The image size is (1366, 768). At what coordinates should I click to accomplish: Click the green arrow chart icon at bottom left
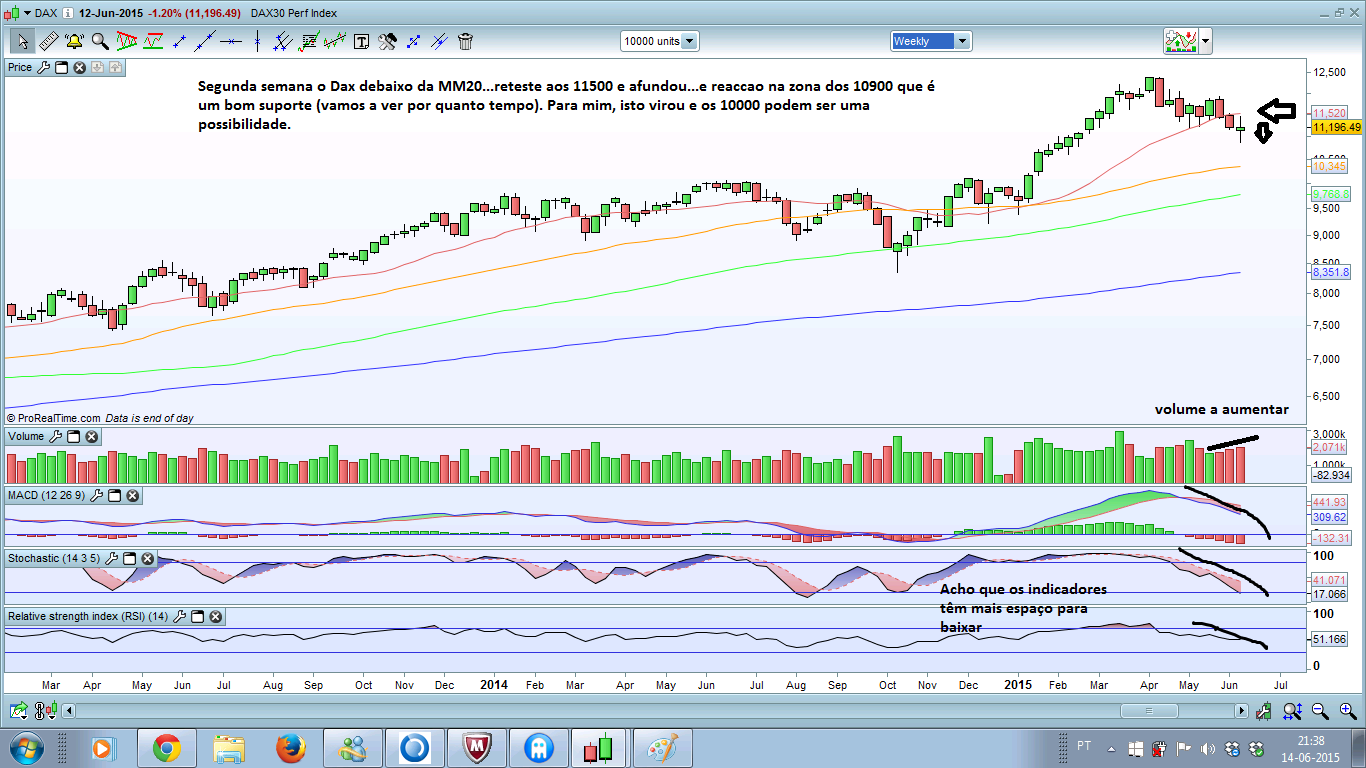[19, 710]
